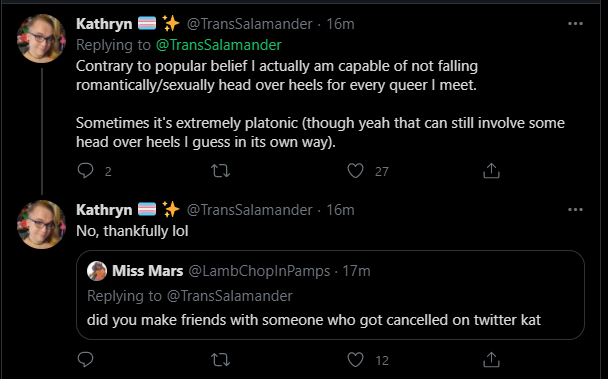This screenshot has width=608, height=379.
Task: Click the 17m timestamp in quoted tweet
Action: coord(356,271)
